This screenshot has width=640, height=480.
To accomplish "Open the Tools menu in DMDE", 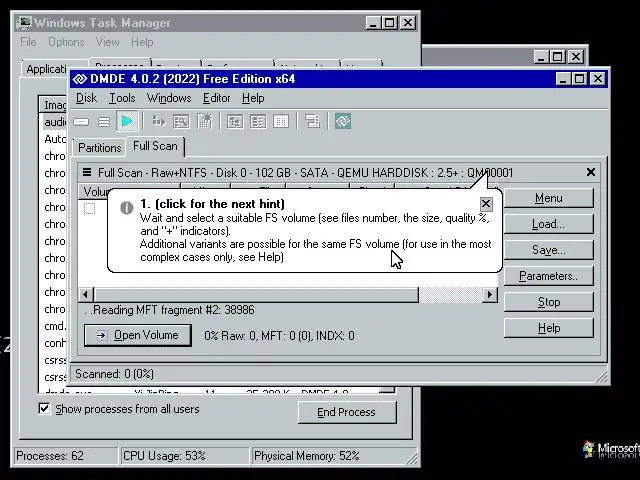I will [x=122, y=98].
